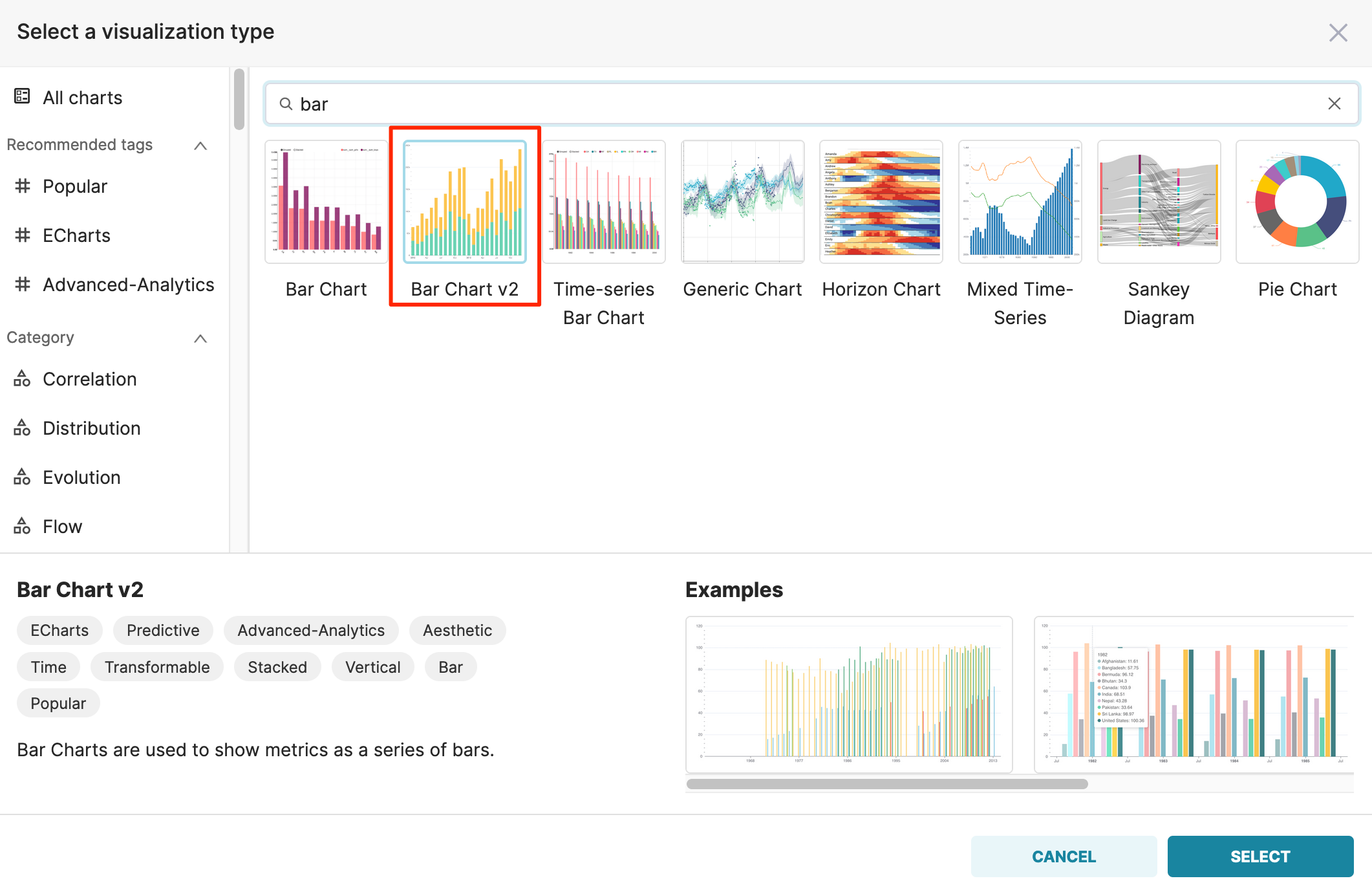Select the Horizon Chart thumbnail
Image resolution: width=1372 pixels, height=894 pixels.
pyautogui.click(x=881, y=202)
